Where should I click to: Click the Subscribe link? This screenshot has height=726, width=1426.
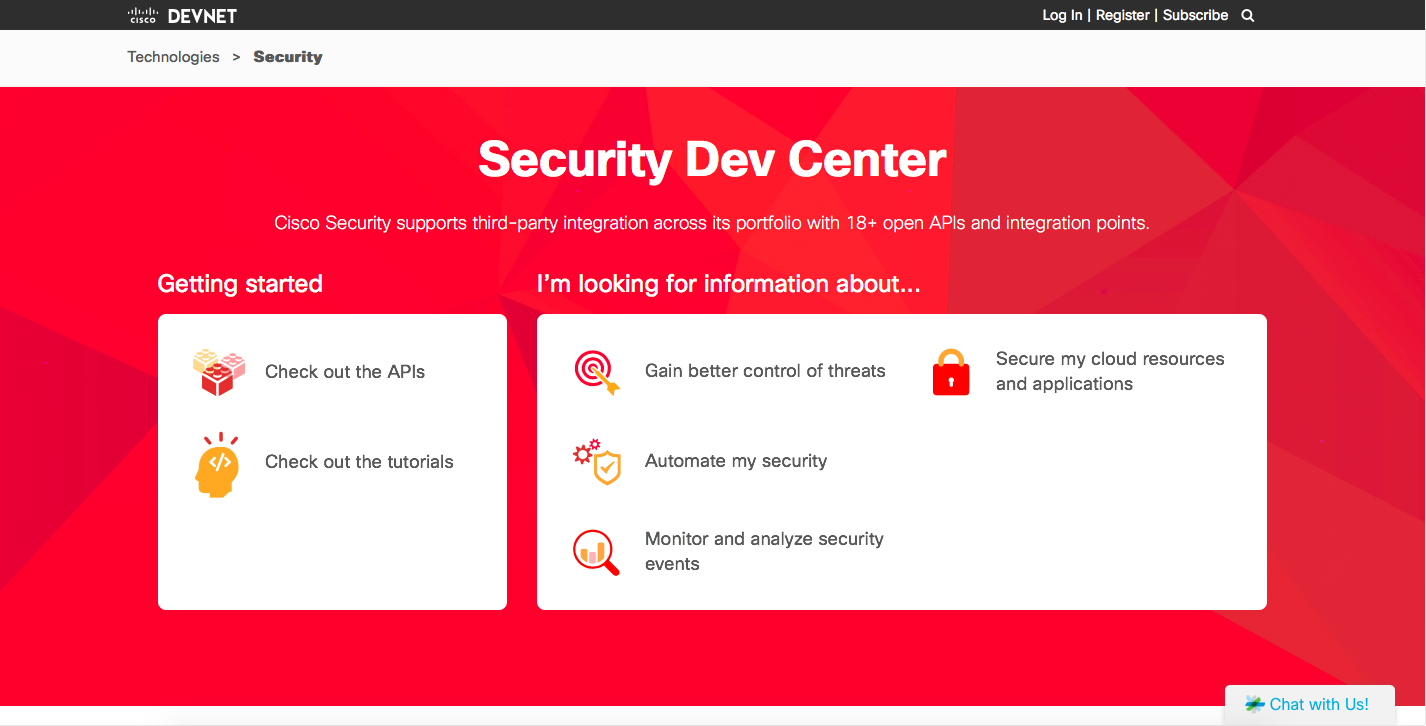coord(1195,15)
